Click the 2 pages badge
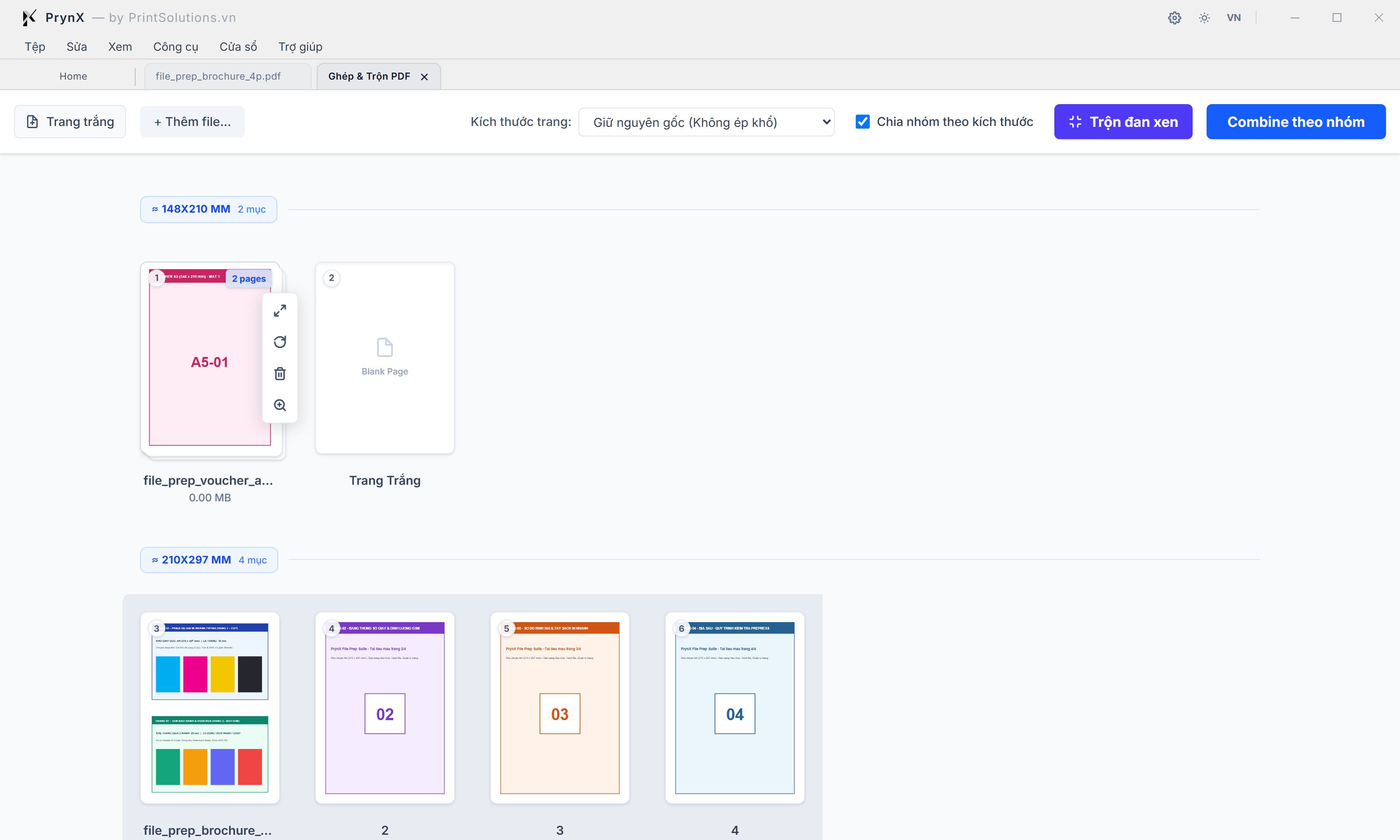The image size is (1400, 840). point(249,279)
